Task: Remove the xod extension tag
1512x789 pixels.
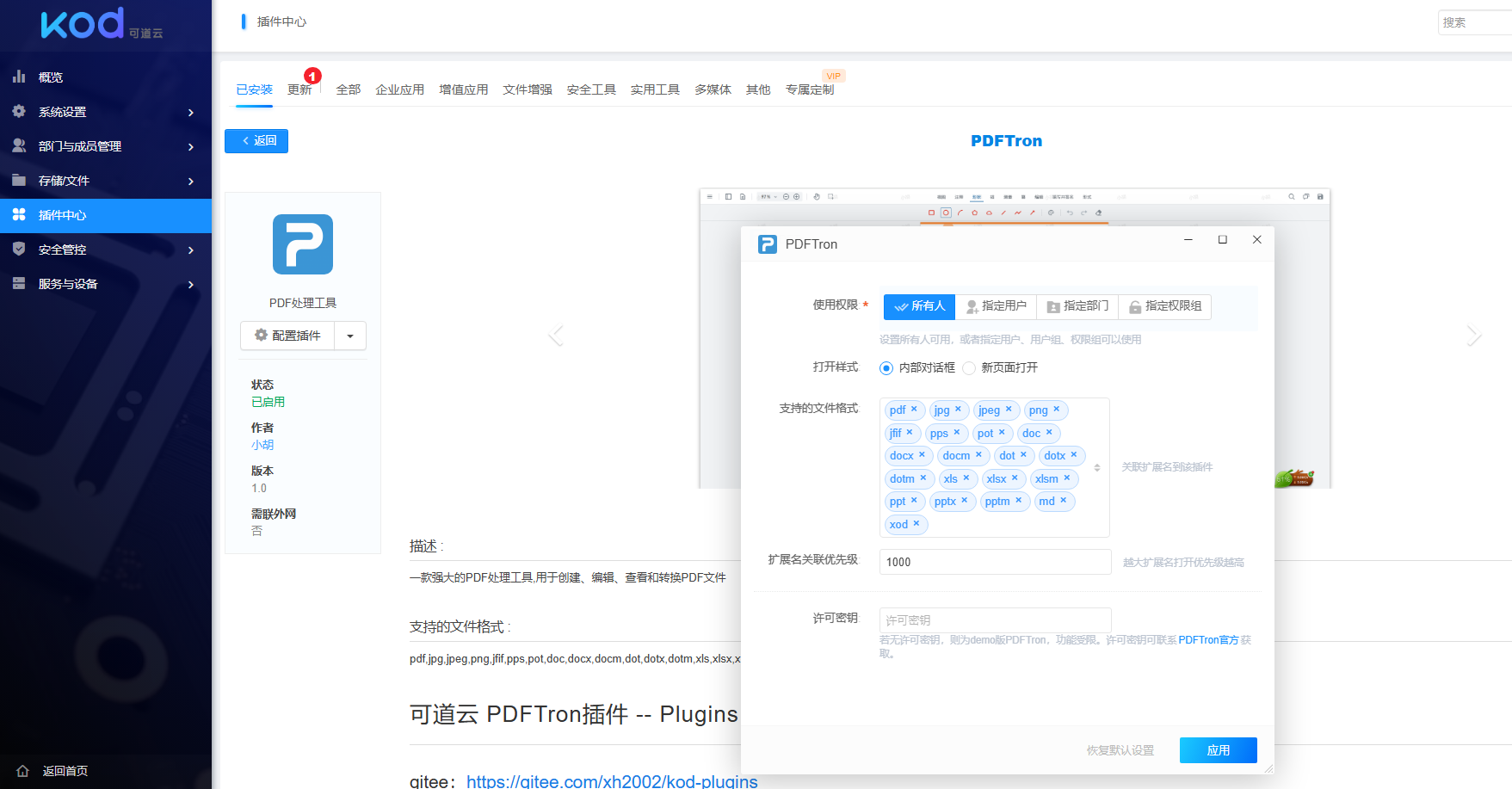Action: tap(916, 524)
